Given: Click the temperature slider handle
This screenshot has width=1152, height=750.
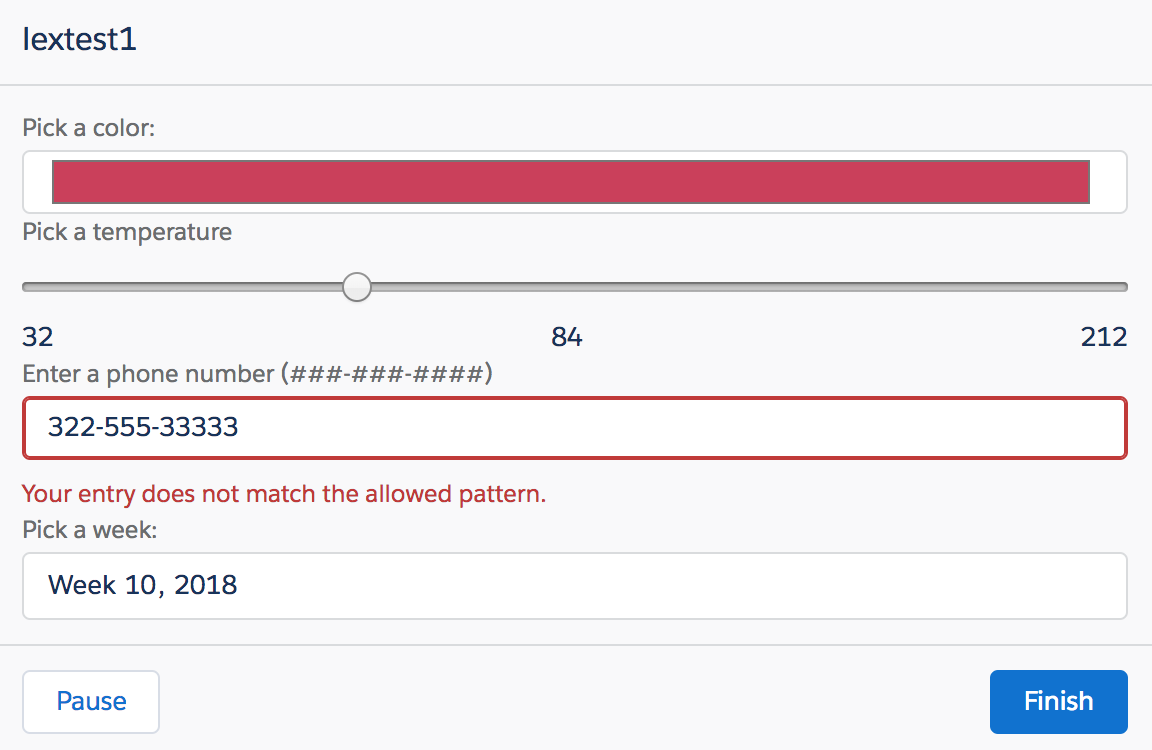Looking at the screenshot, I should coord(357,286).
